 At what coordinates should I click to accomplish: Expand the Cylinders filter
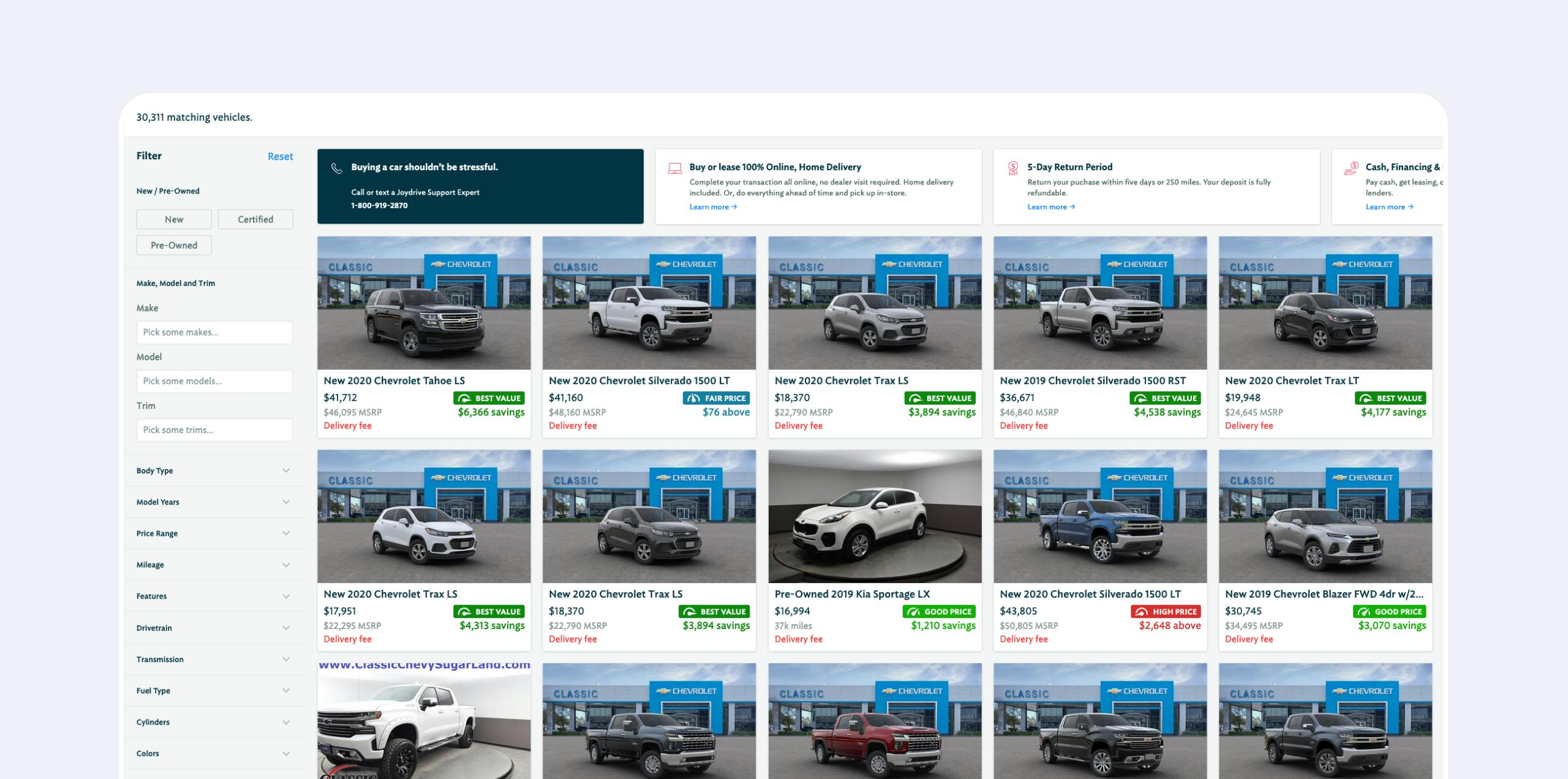213,722
